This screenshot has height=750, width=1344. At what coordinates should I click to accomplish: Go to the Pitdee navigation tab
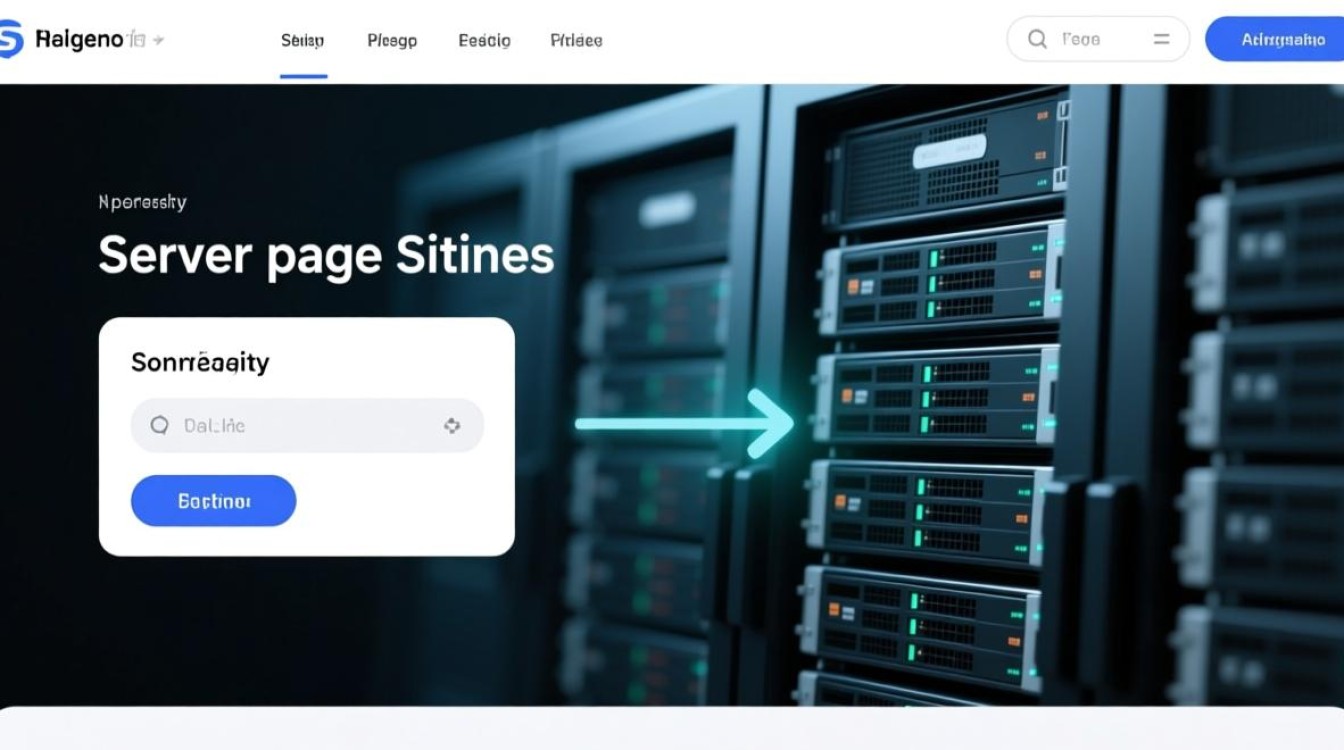pos(576,41)
